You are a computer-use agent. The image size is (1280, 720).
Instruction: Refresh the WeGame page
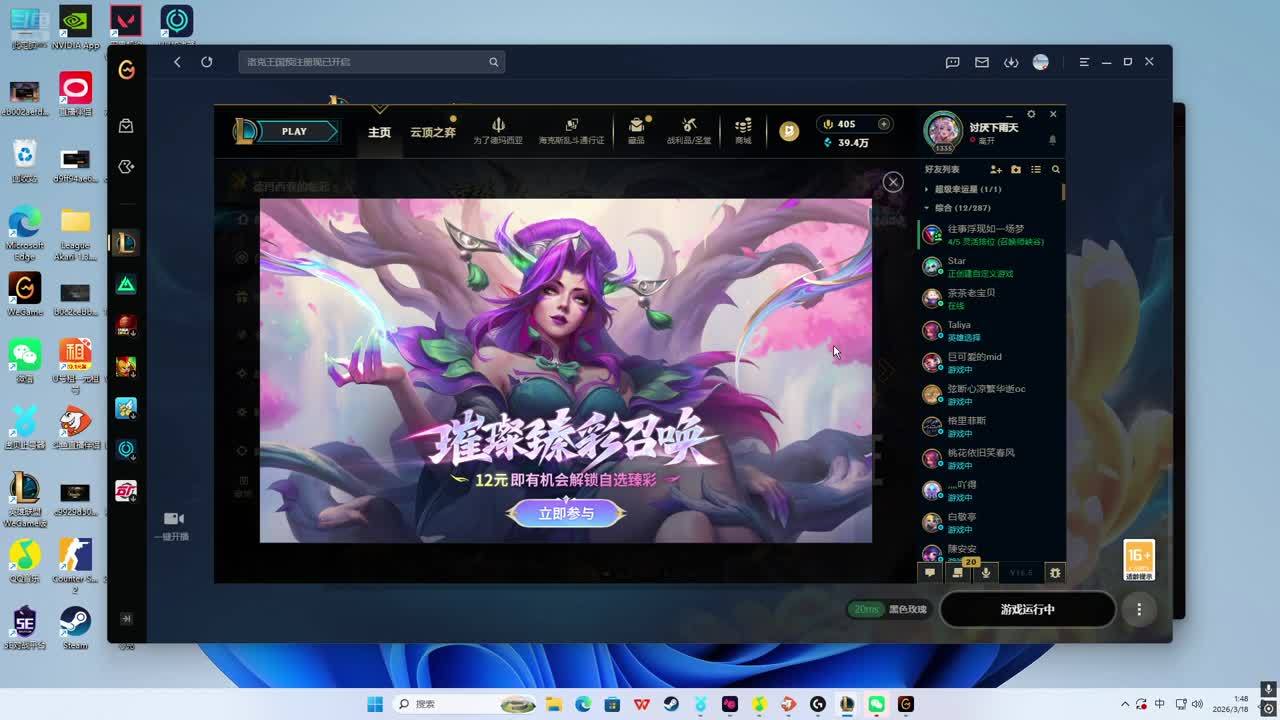(207, 62)
